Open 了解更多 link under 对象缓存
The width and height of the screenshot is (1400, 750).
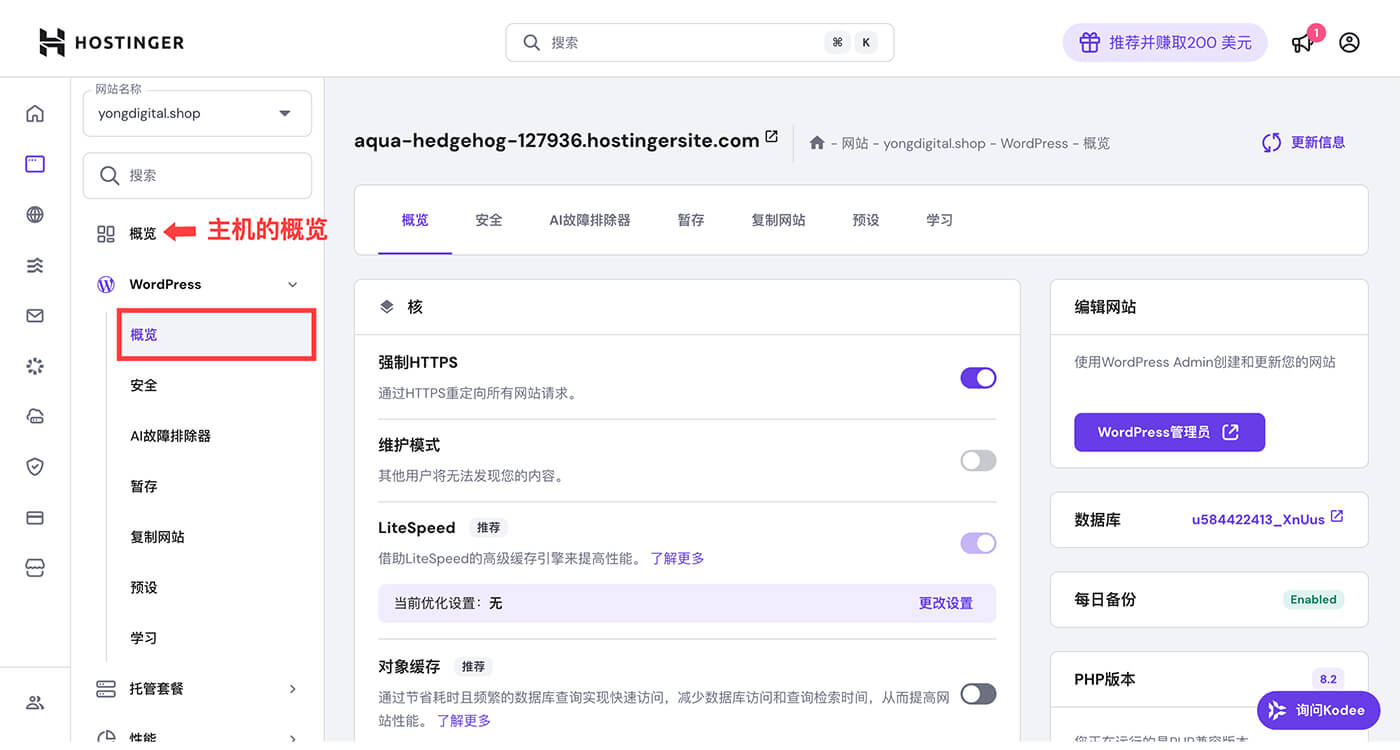click(464, 720)
